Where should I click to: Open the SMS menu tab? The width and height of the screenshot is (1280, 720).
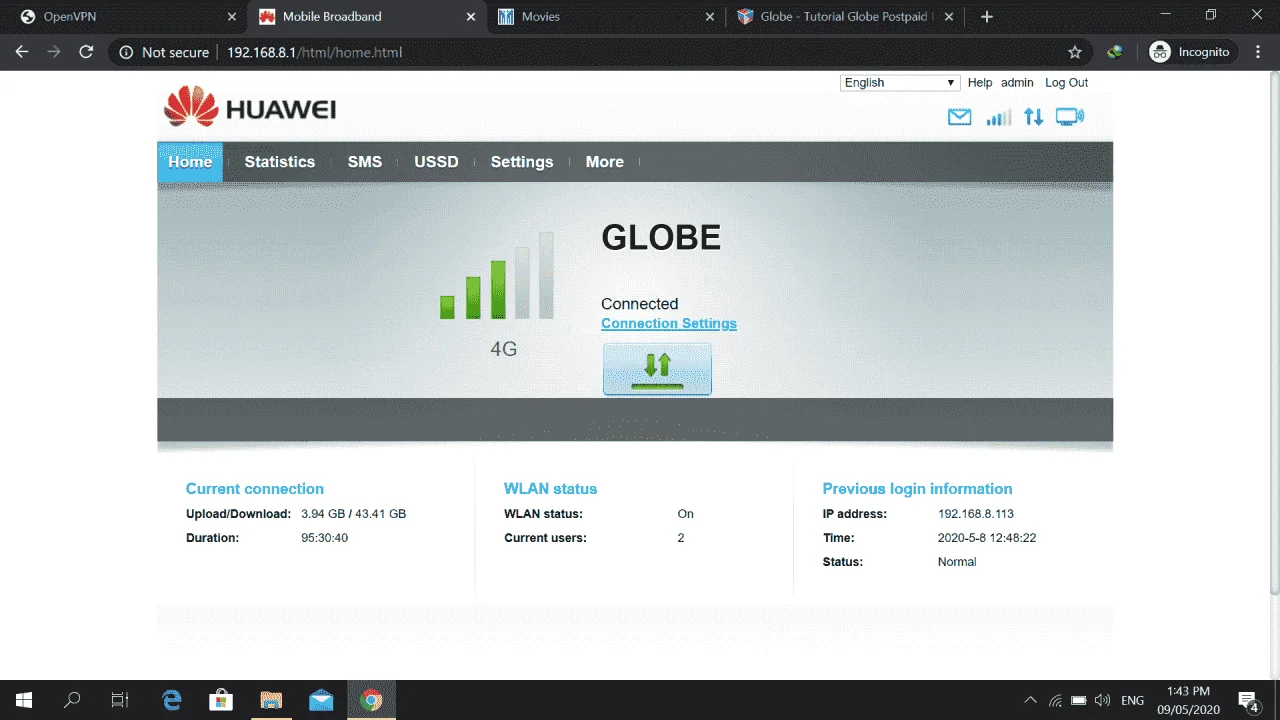coord(365,162)
